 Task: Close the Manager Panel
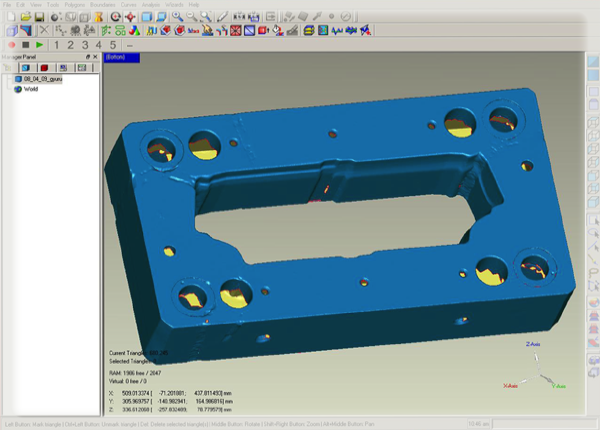tap(94, 58)
